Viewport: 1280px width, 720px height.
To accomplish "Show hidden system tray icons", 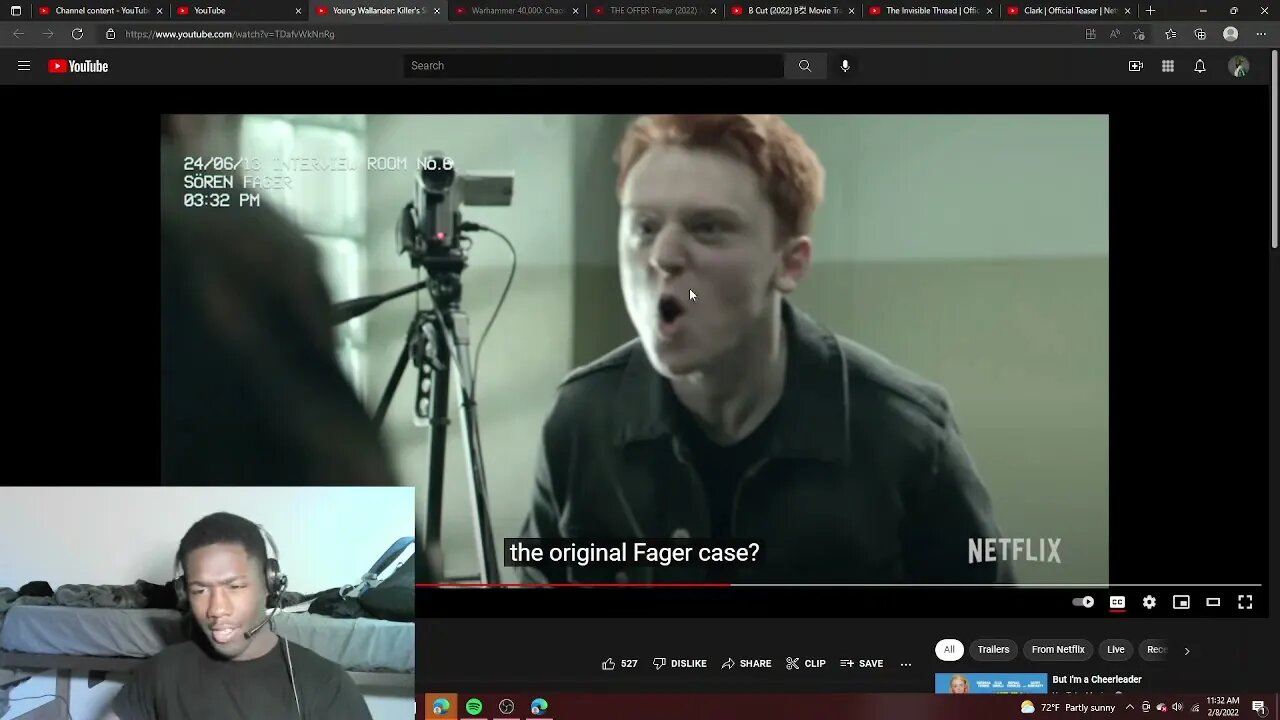I will pos(1130,707).
